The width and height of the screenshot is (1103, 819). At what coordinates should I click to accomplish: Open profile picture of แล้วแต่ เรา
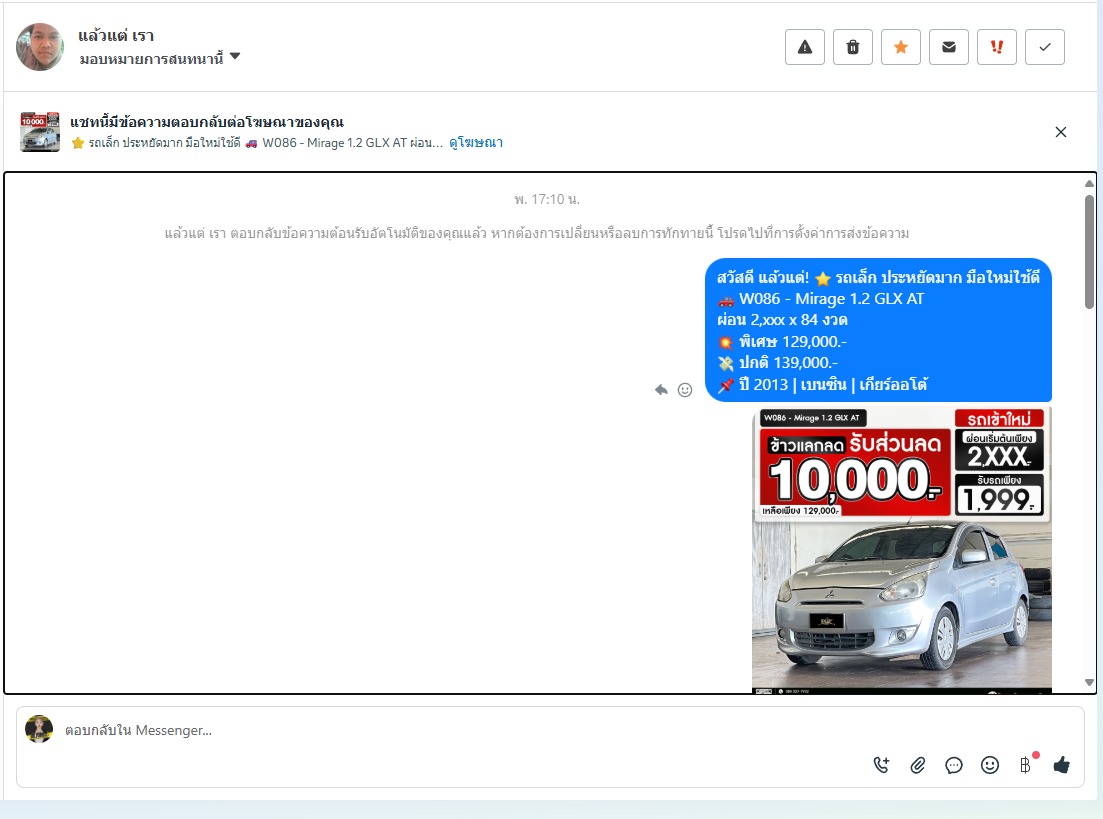(x=40, y=47)
